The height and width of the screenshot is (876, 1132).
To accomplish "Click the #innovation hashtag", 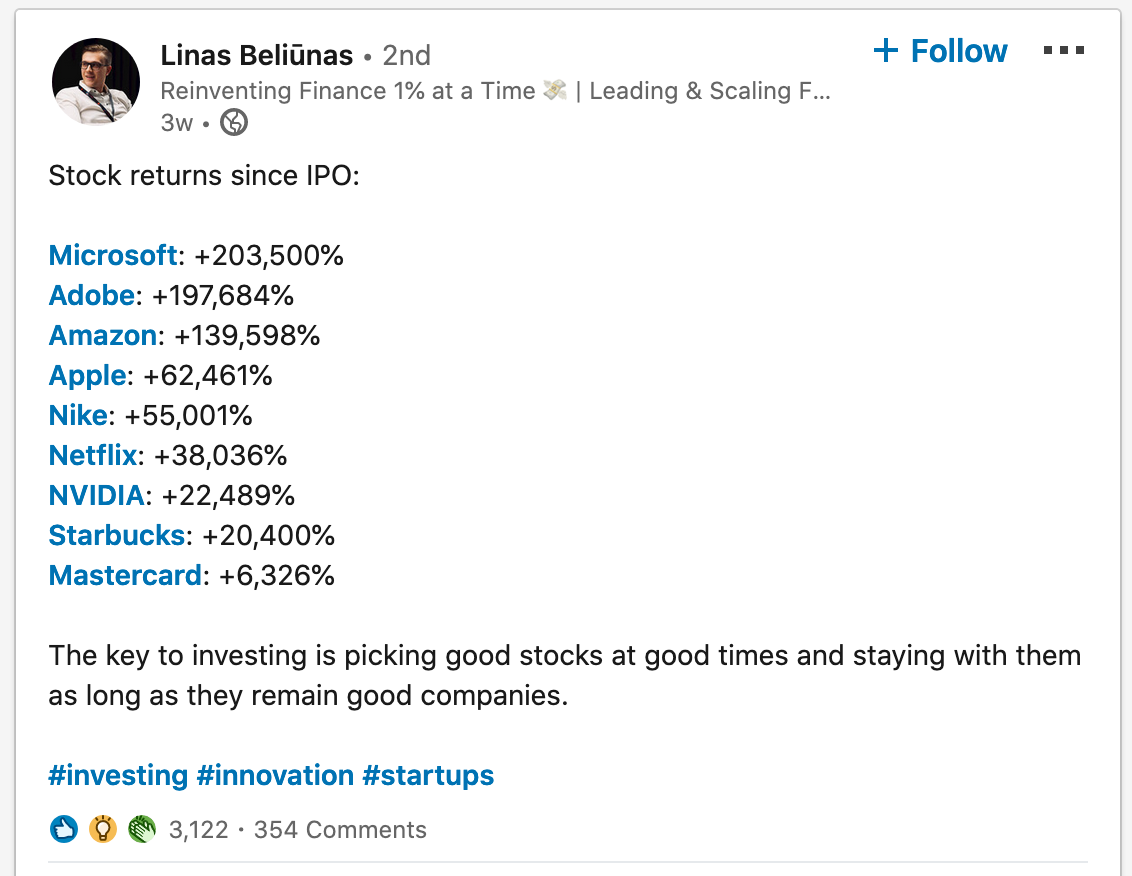I will coord(275,775).
